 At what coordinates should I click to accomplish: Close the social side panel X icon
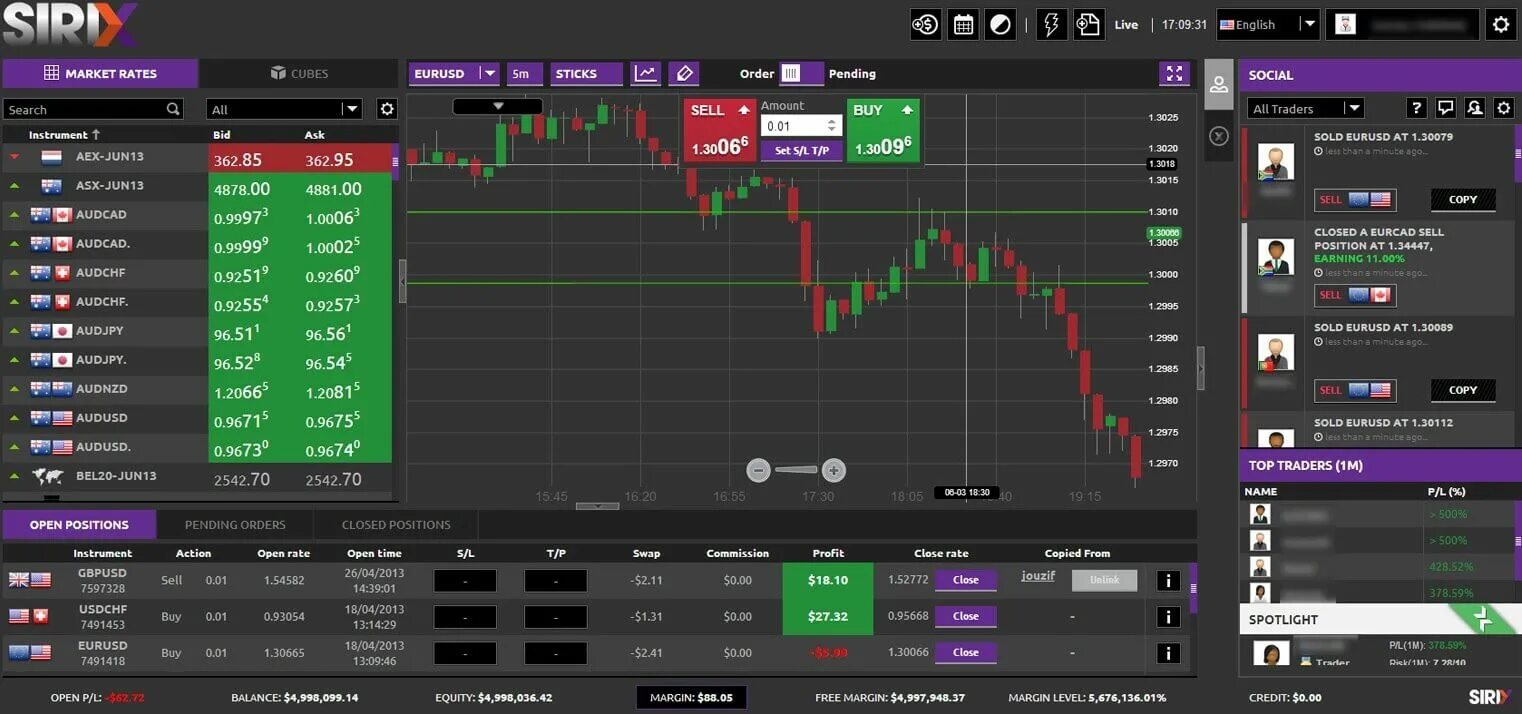[x=1218, y=136]
